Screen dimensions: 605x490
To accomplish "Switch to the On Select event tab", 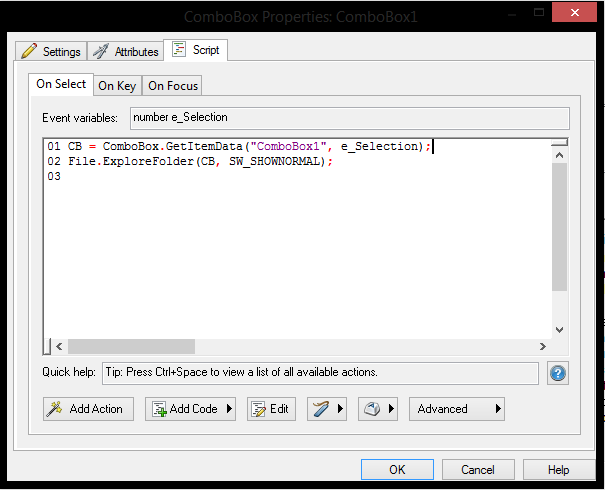I will (61, 84).
